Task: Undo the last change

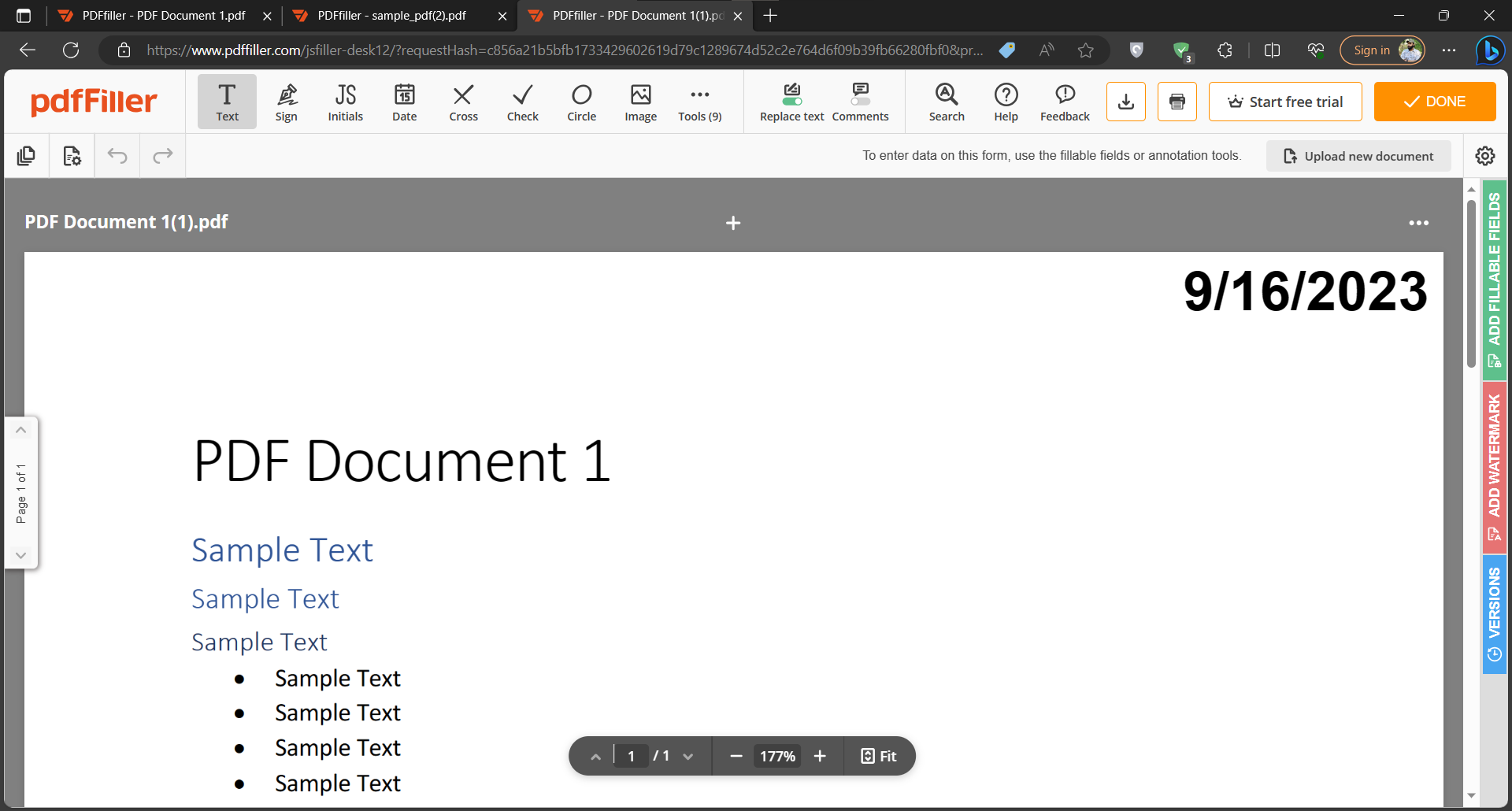Action: click(117, 155)
